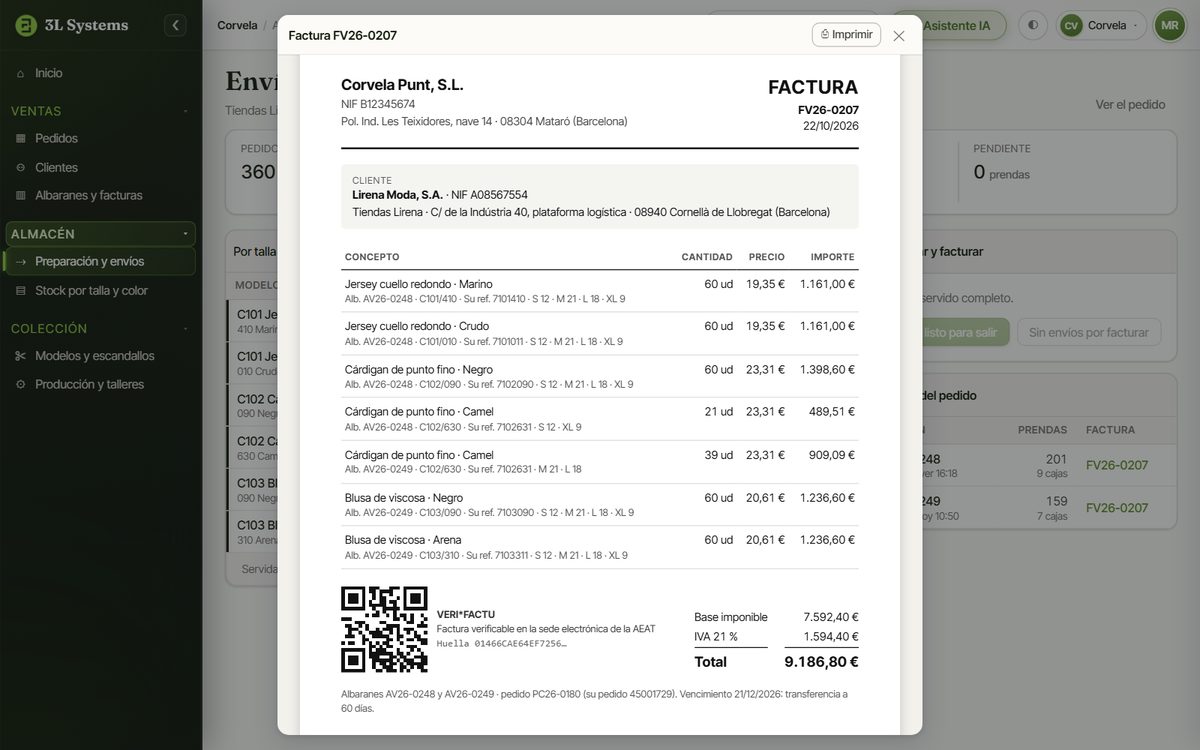This screenshot has width=1200, height=750.
Task: Open FV26-0207 link in the 201 prendas row
Action: coord(1117,465)
